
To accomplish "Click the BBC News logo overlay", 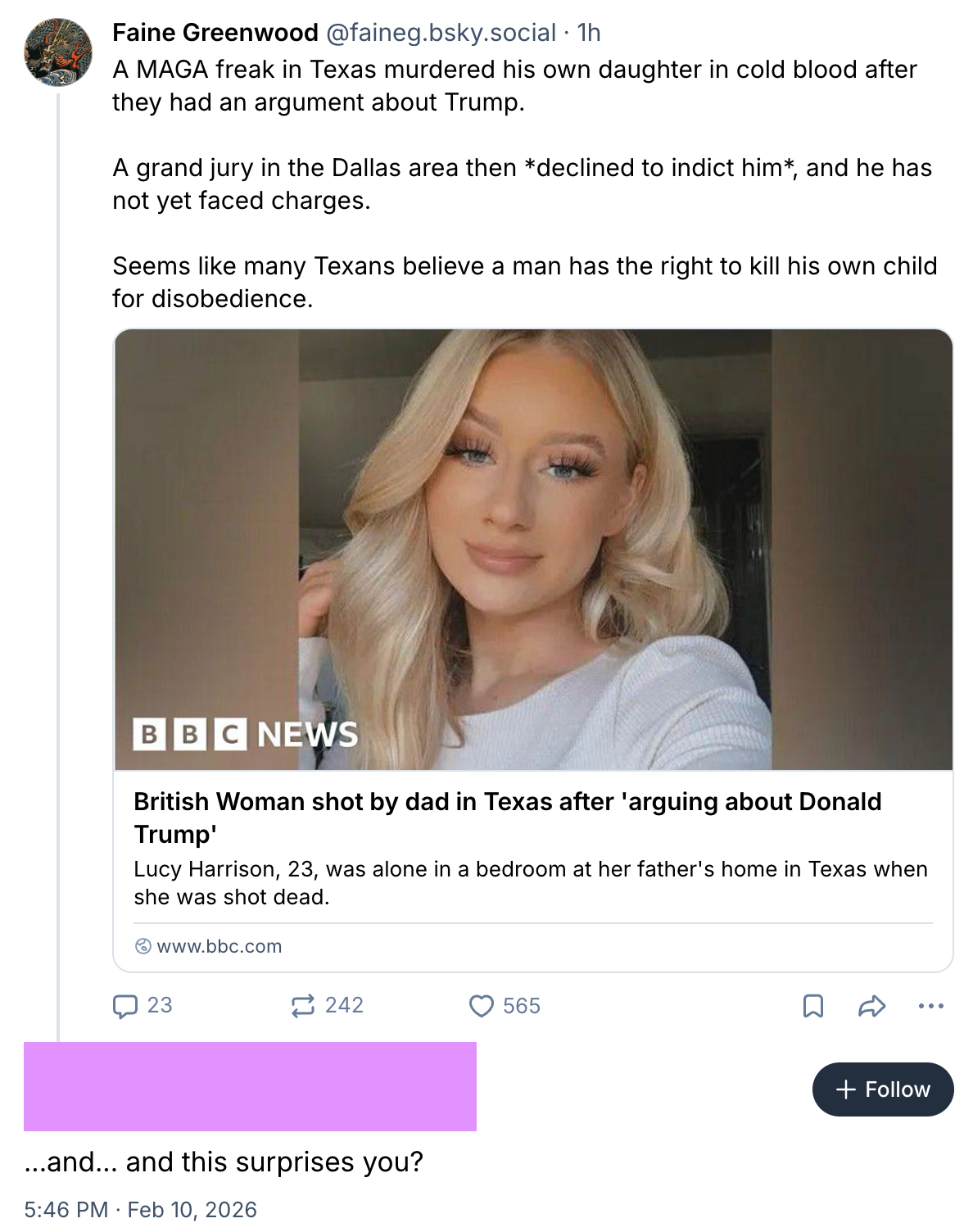I will coord(246,734).
